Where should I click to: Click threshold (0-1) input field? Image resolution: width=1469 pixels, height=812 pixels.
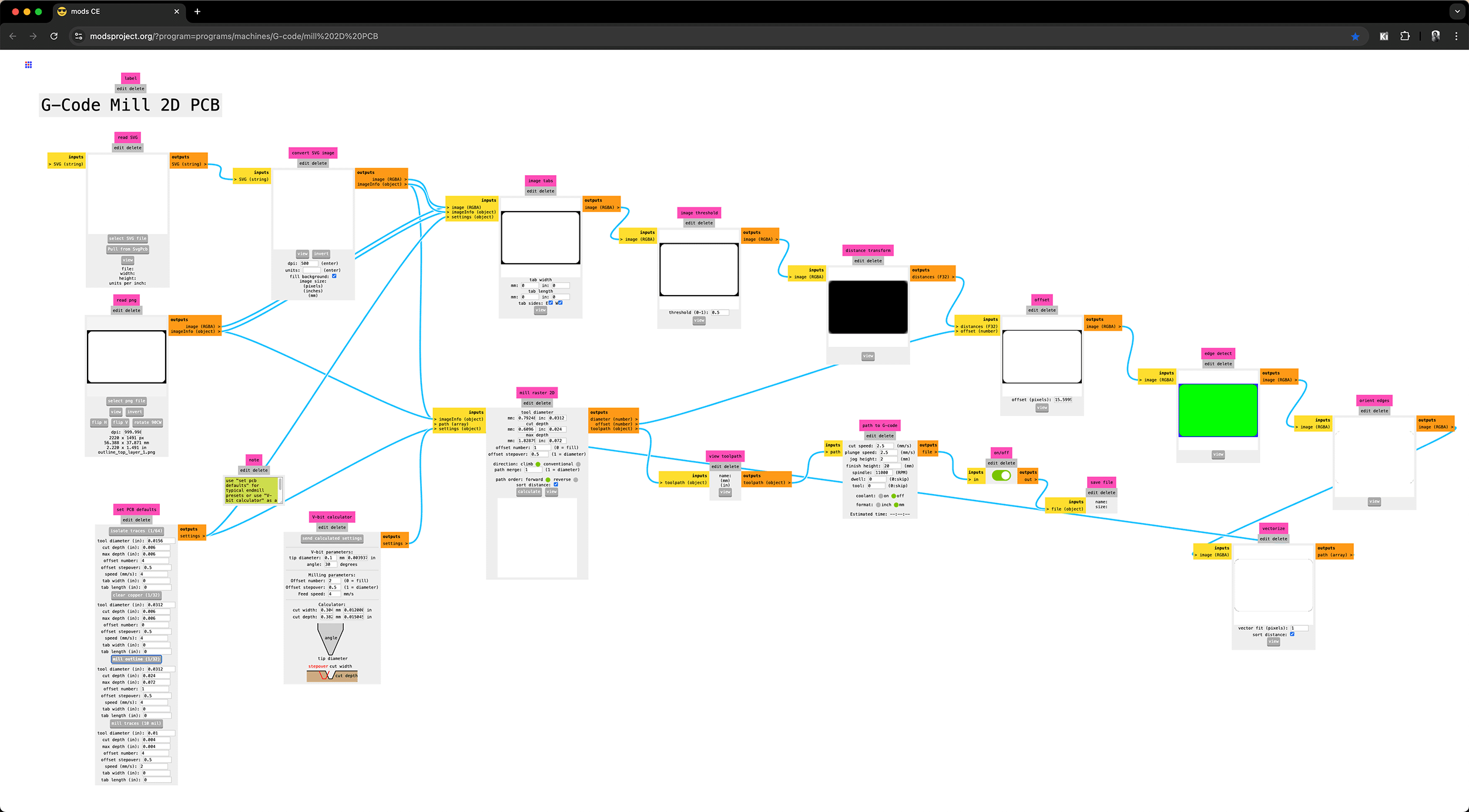point(719,313)
